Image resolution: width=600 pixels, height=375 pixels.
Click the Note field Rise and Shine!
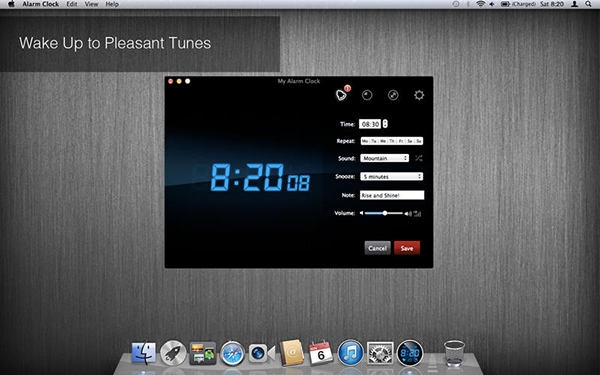point(392,195)
